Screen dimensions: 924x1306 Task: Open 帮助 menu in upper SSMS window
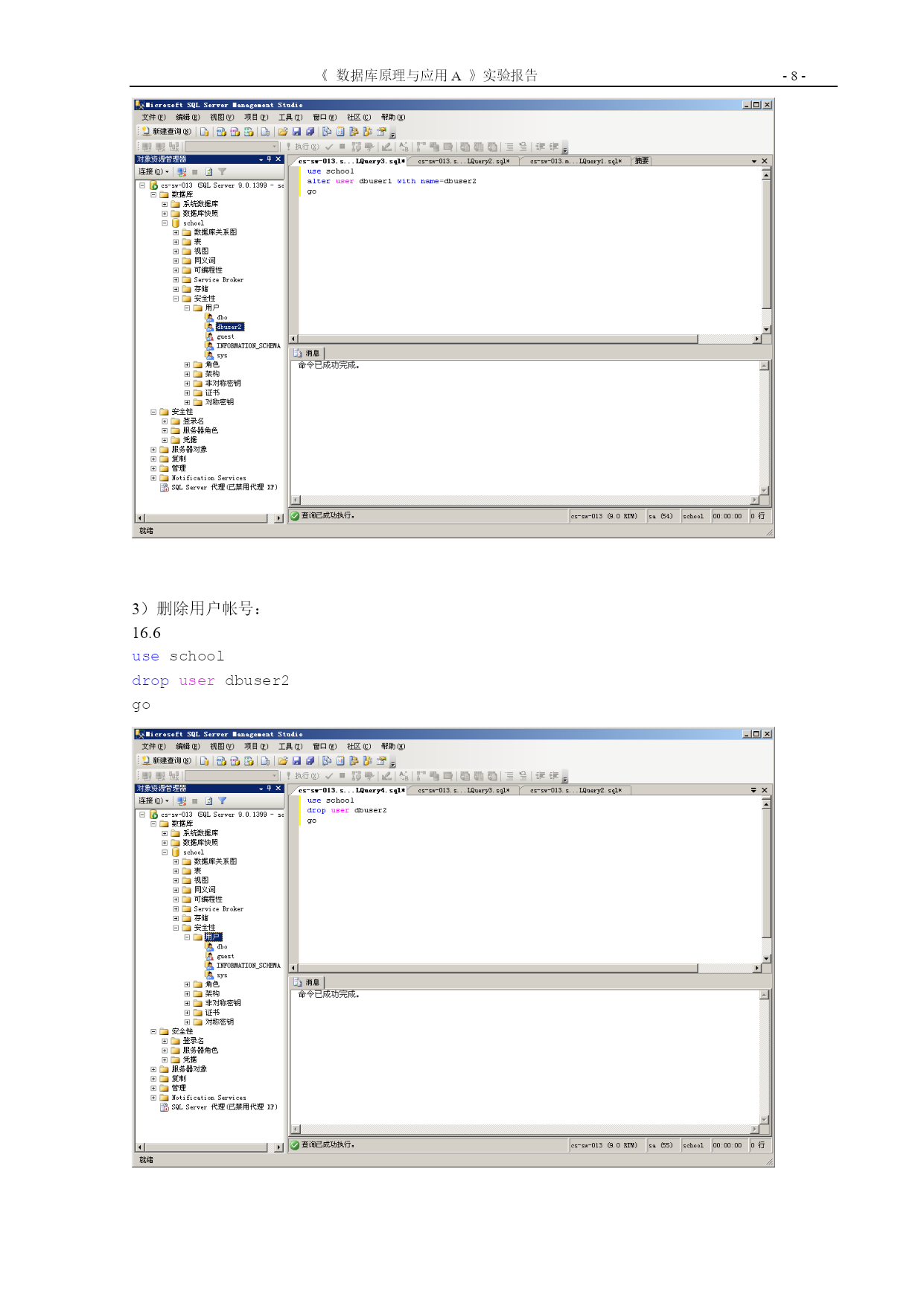pos(393,118)
